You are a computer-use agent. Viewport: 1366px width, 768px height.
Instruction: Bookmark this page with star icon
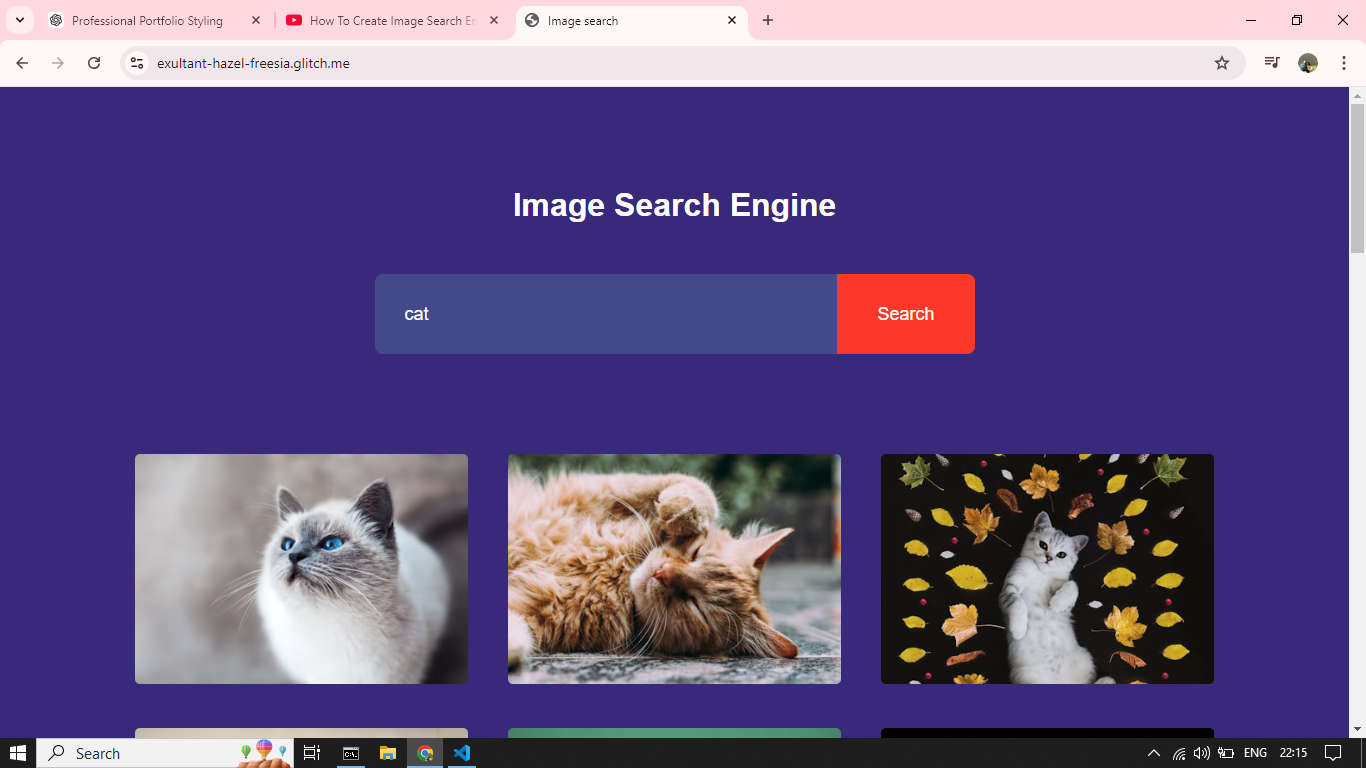pyautogui.click(x=1222, y=63)
